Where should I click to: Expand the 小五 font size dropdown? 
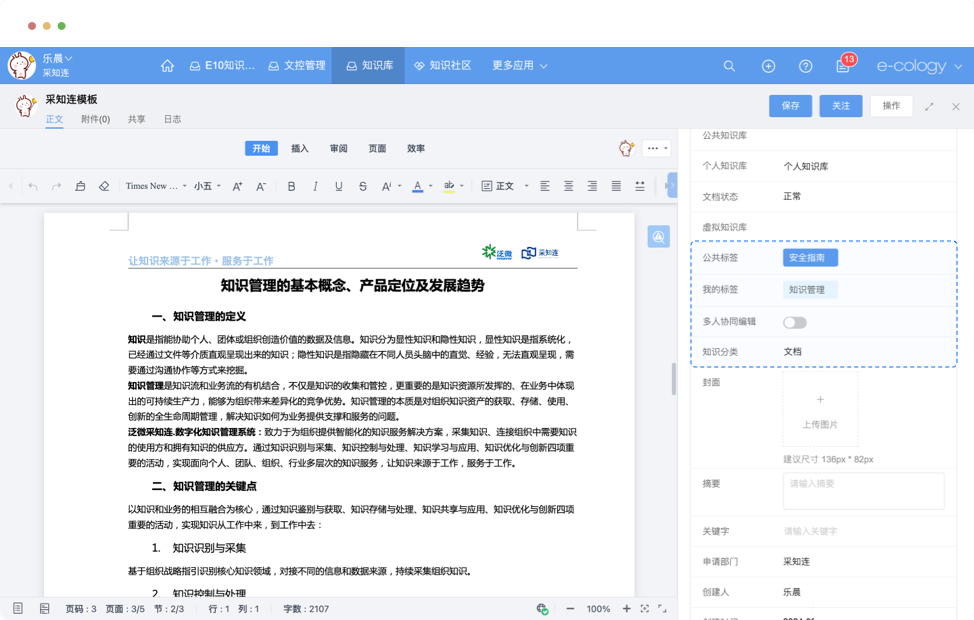pyautogui.click(x=208, y=186)
